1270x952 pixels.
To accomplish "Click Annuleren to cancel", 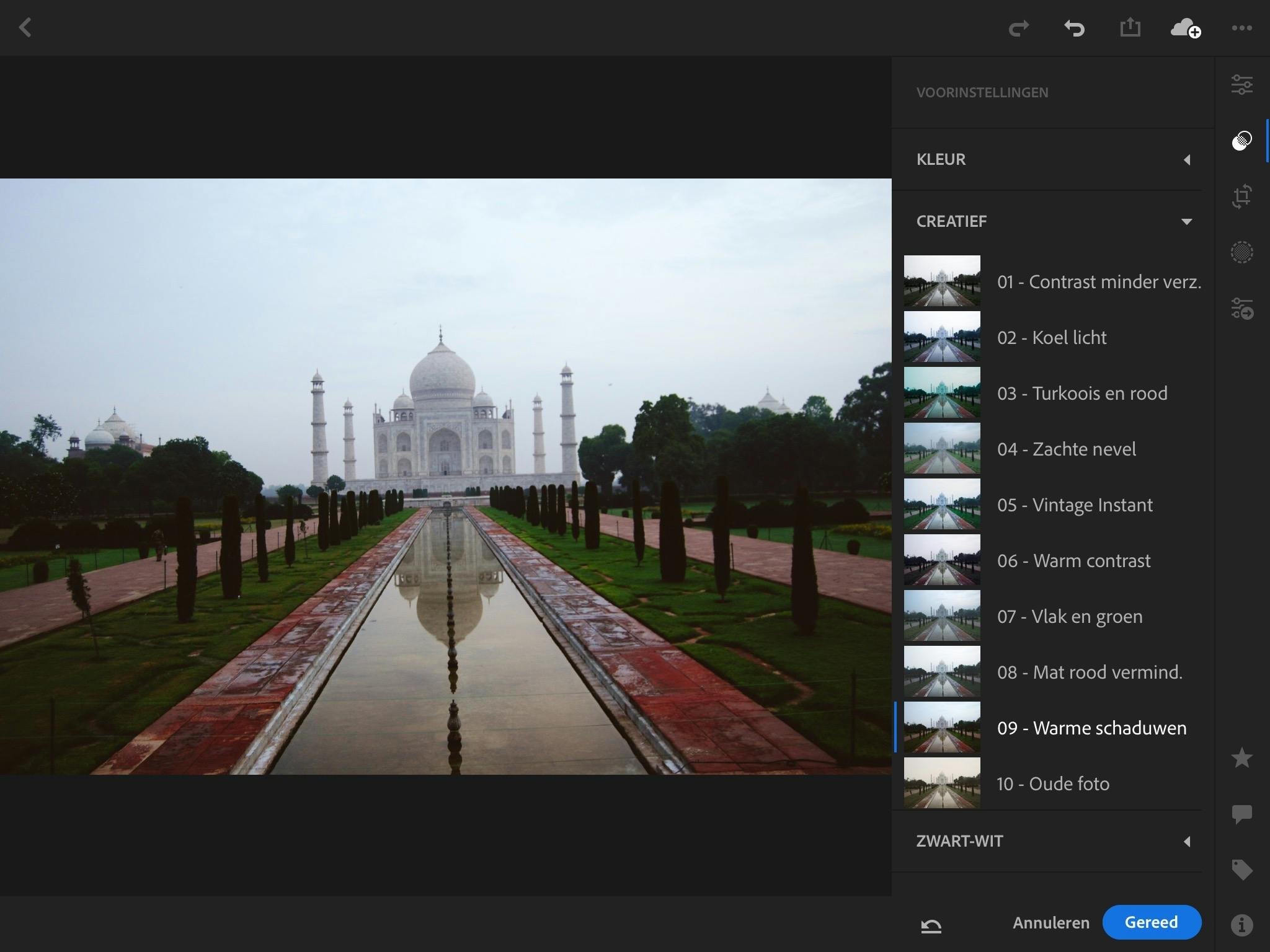I will point(1050,923).
